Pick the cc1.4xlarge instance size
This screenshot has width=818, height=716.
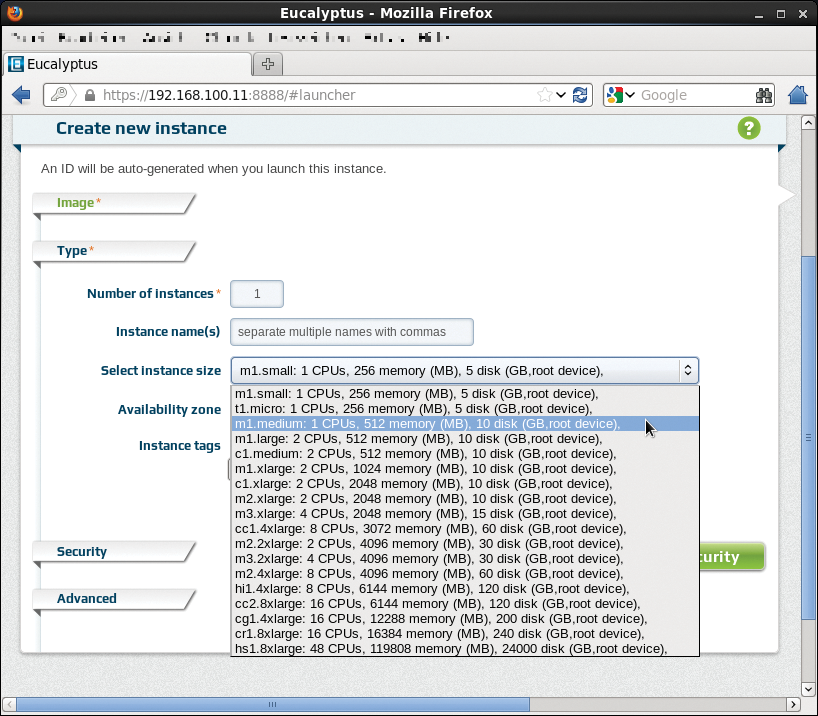[430, 529]
